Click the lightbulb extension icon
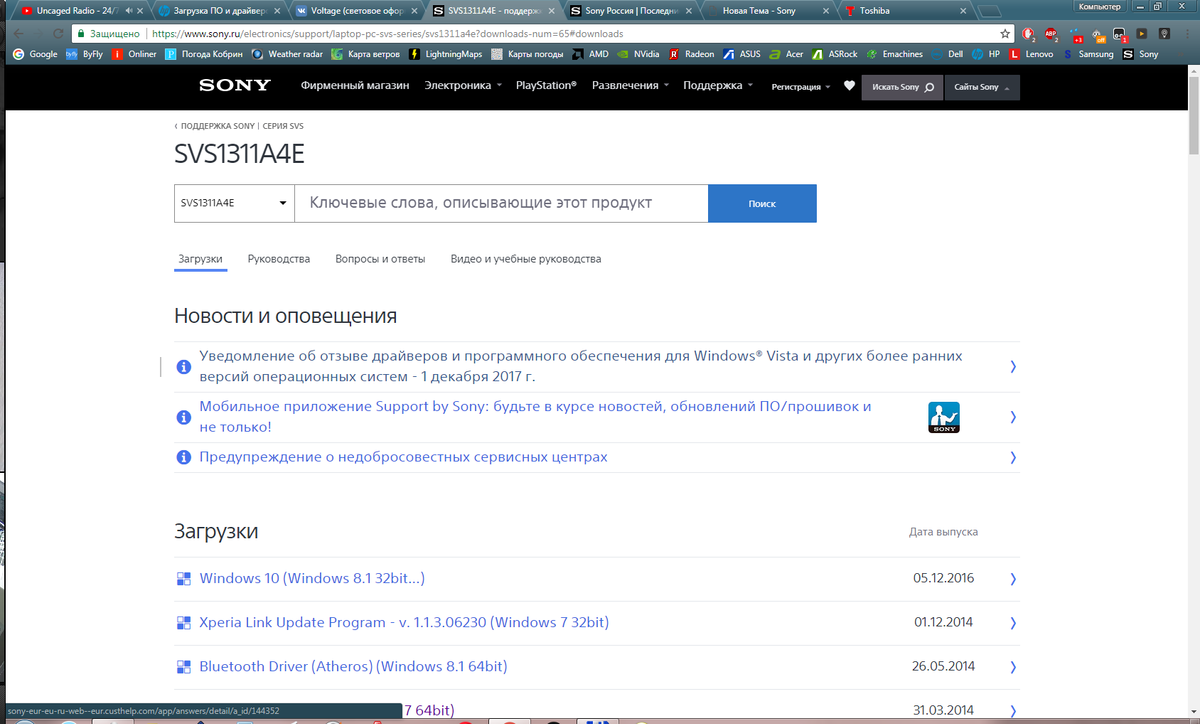Viewport: 1200px width, 724px height. (1164, 33)
